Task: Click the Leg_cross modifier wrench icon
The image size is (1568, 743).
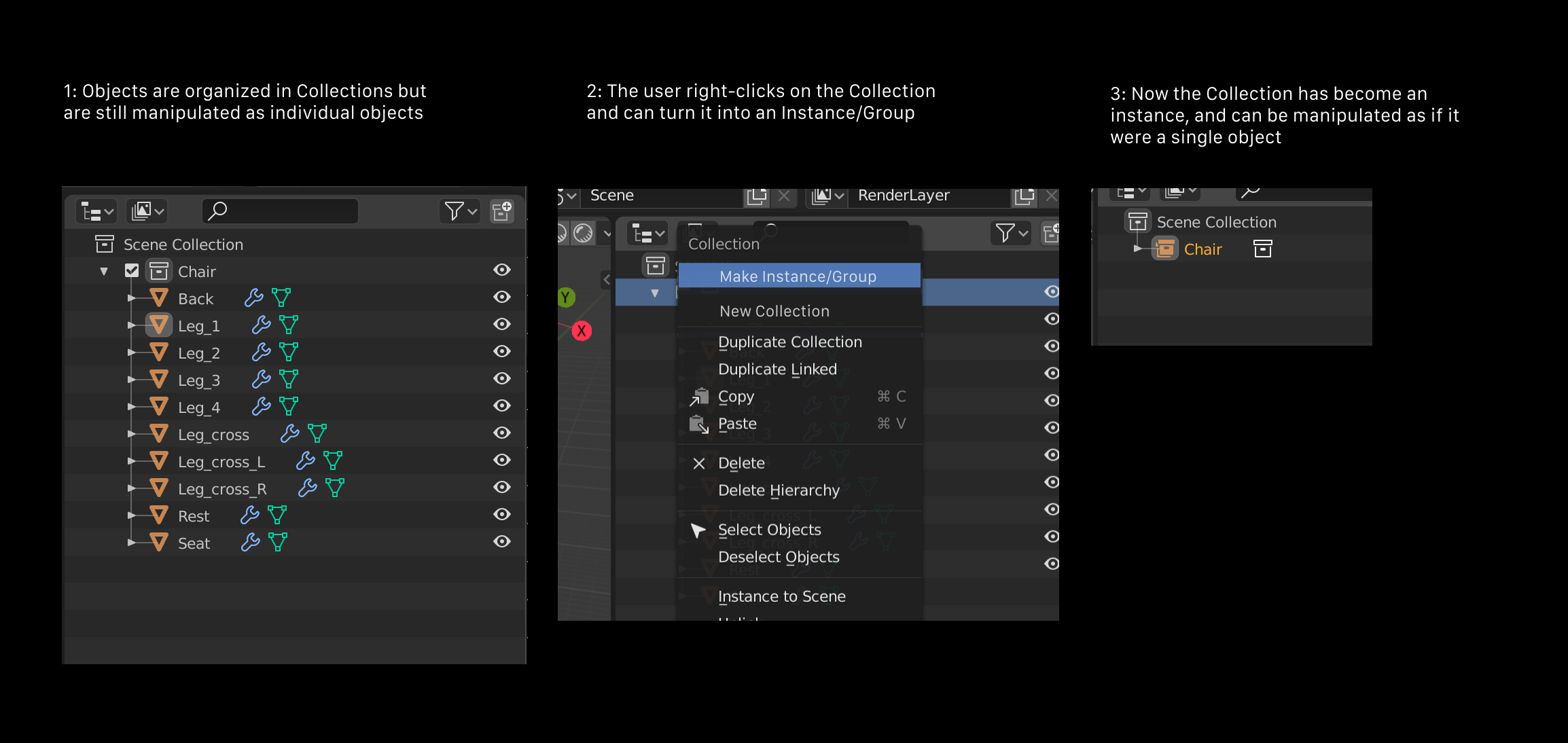Action: (x=290, y=433)
